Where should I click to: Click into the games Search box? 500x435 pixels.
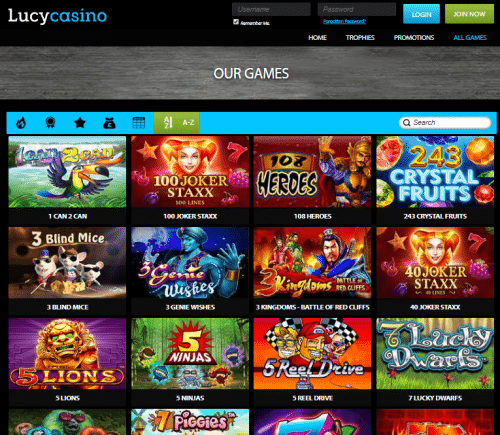[x=445, y=123]
